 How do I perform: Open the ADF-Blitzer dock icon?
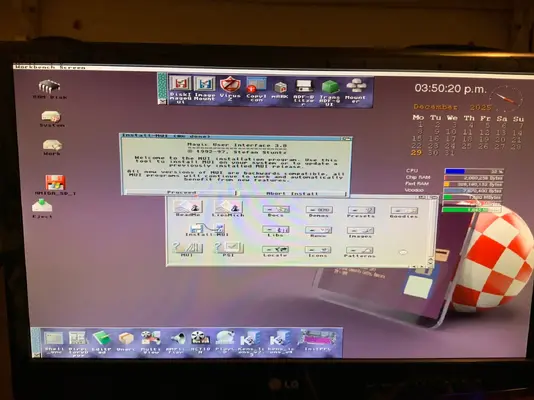[x=304, y=92]
